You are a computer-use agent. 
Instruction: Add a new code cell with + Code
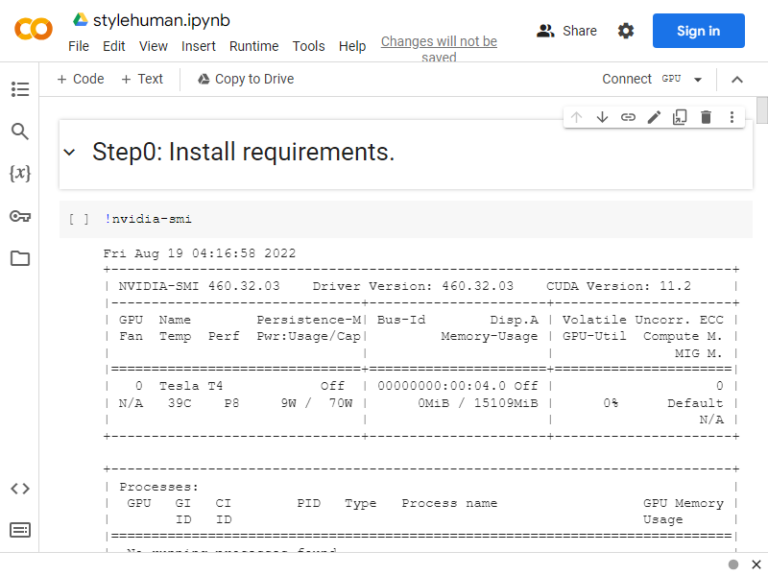pyautogui.click(x=81, y=79)
